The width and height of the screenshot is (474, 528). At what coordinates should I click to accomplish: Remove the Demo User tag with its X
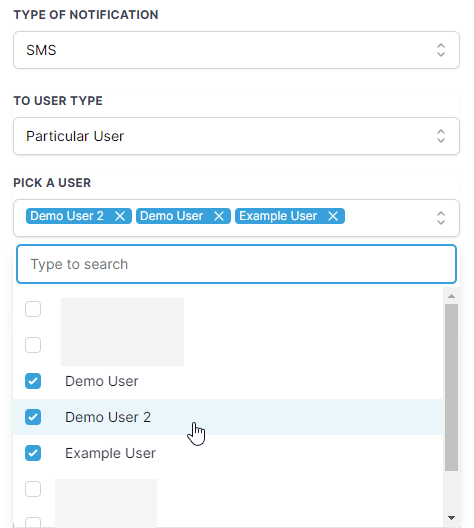tap(219, 216)
